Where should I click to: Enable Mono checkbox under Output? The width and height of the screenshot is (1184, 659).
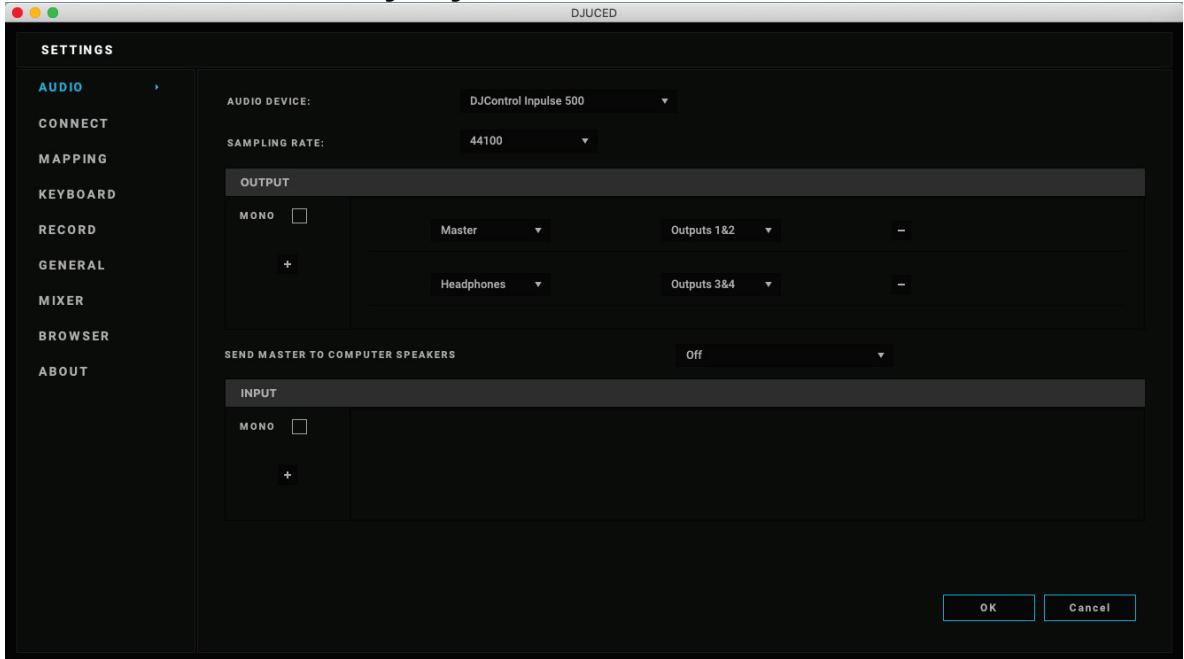point(299,216)
